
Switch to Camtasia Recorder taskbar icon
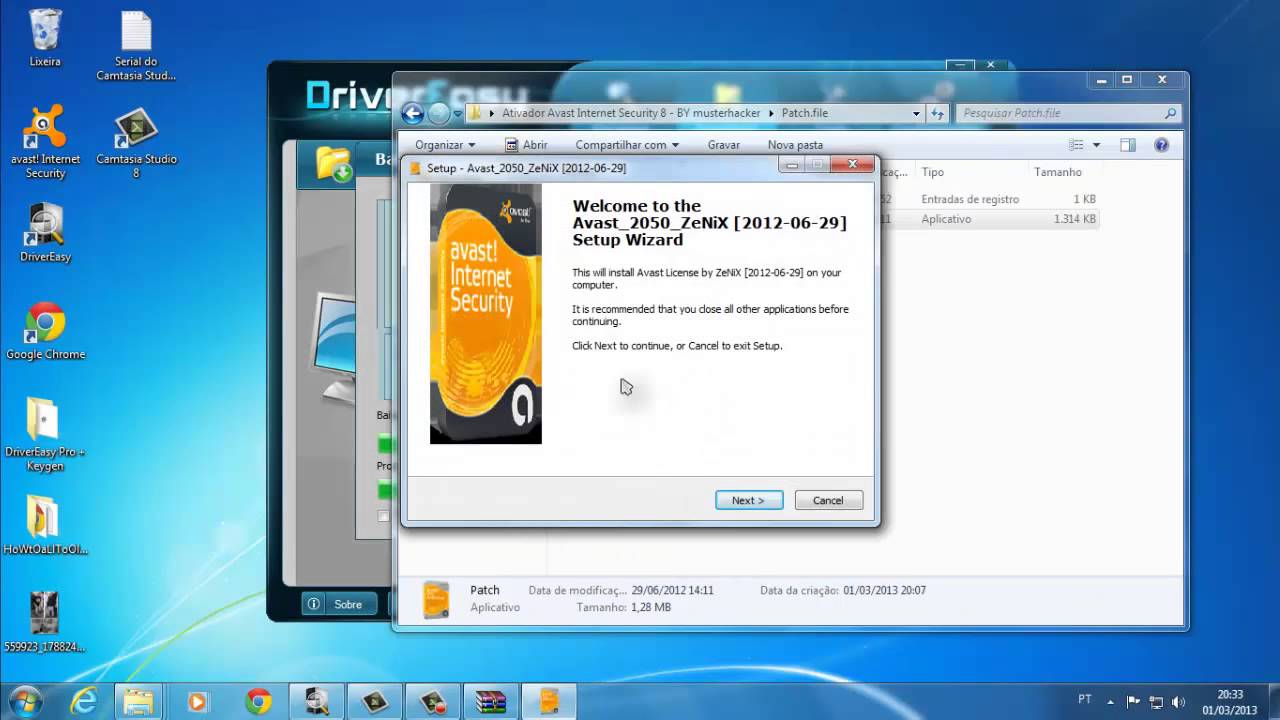click(433, 701)
